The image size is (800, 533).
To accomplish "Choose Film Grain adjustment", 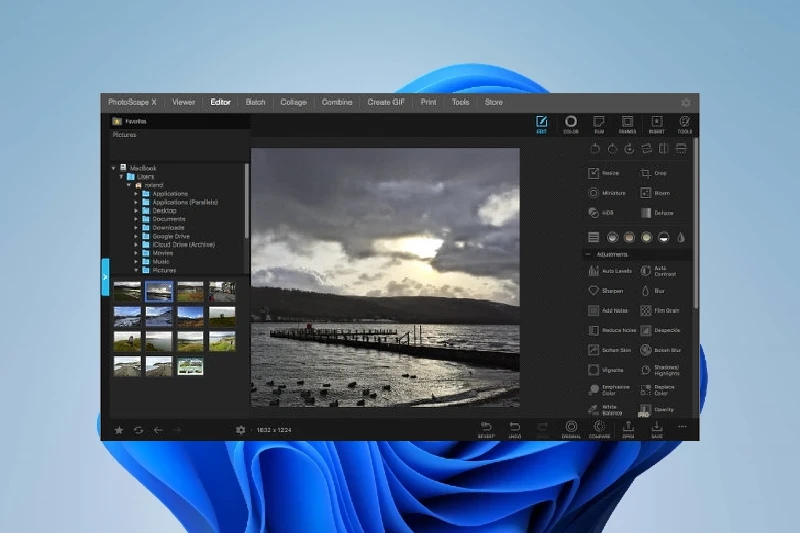I will click(x=660, y=310).
